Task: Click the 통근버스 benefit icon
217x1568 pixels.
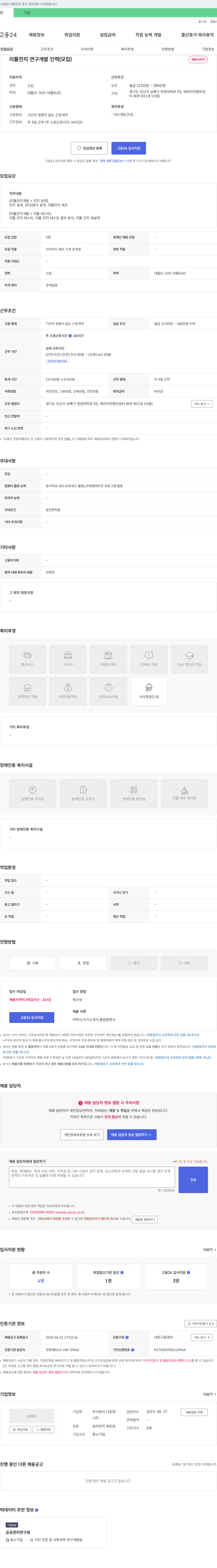Action: tap(27, 659)
